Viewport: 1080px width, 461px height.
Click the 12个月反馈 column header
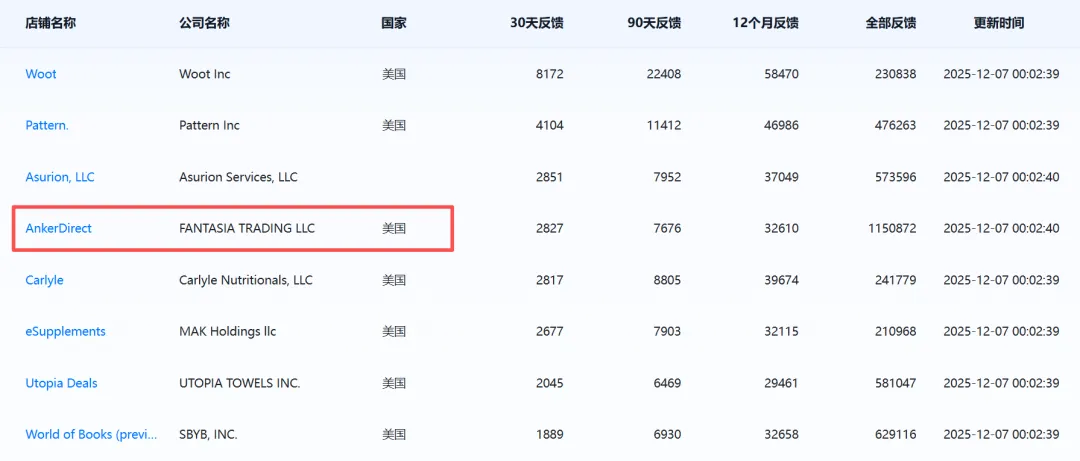(x=766, y=23)
